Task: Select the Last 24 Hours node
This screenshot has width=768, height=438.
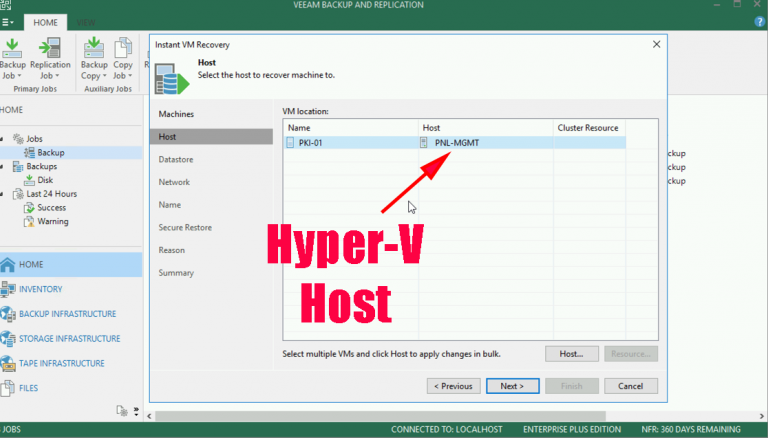Action: tap(51, 194)
